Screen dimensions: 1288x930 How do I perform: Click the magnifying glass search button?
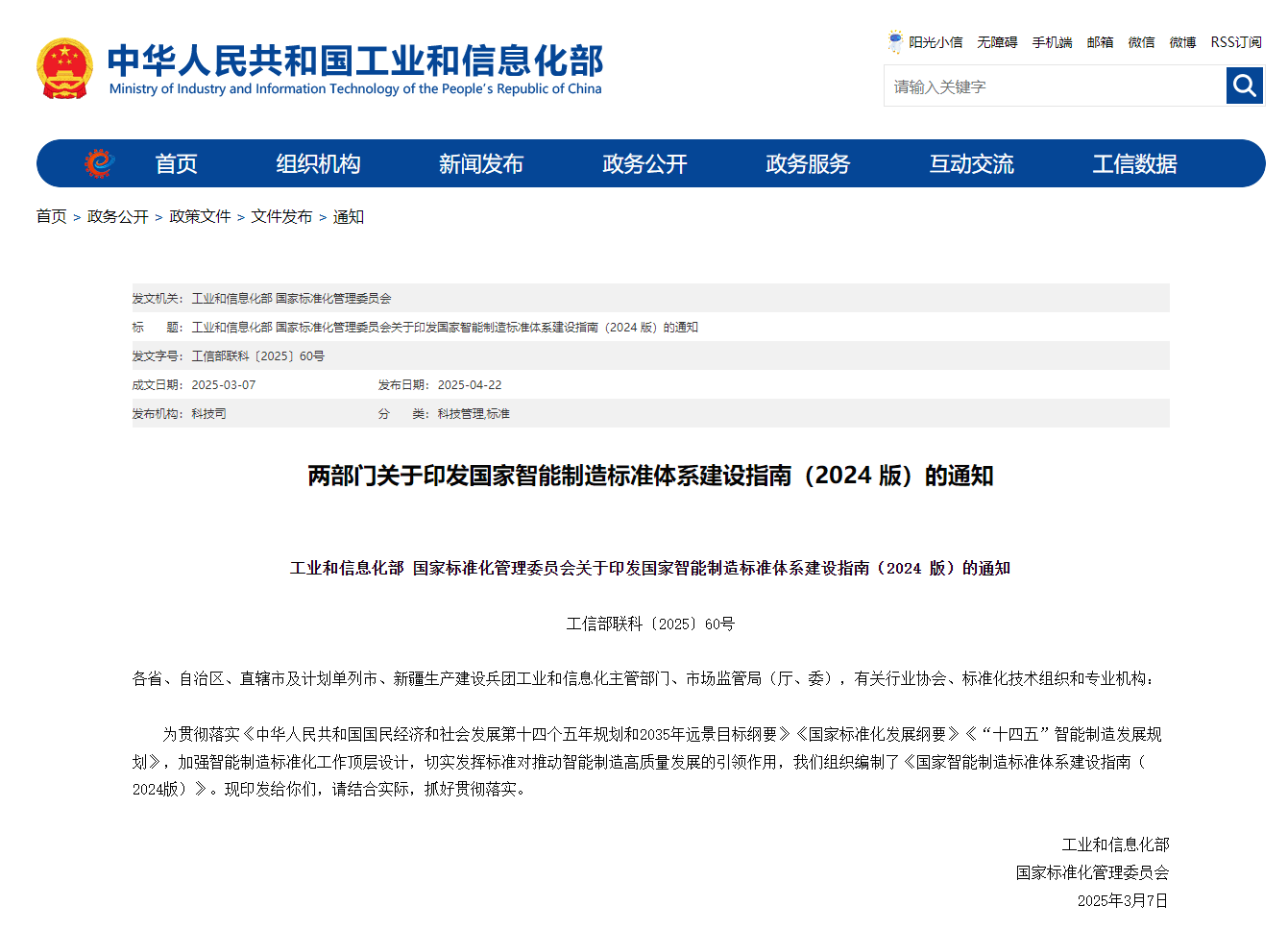coord(1244,86)
